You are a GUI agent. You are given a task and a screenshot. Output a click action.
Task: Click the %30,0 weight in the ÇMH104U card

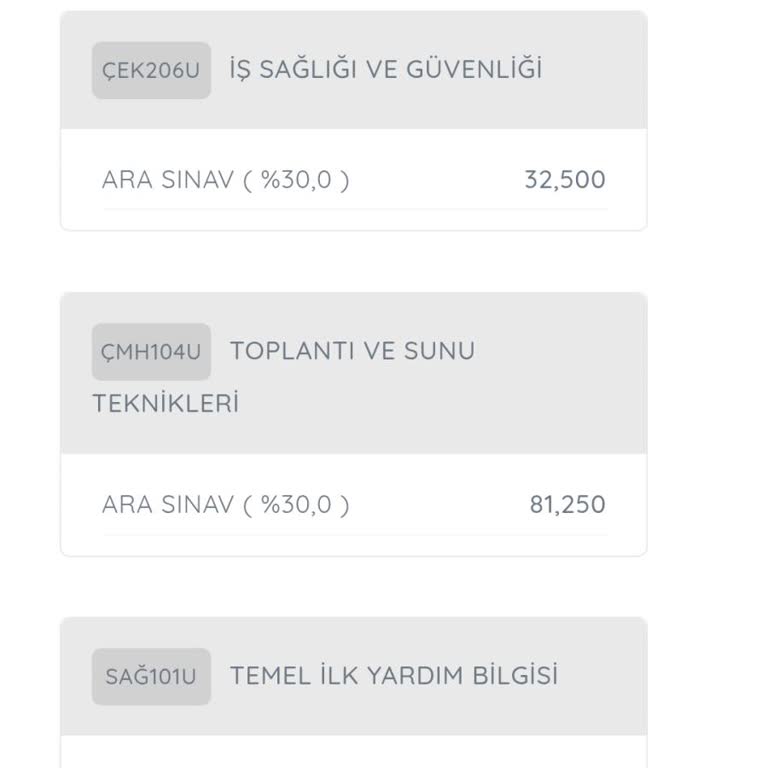click(296, 504)
